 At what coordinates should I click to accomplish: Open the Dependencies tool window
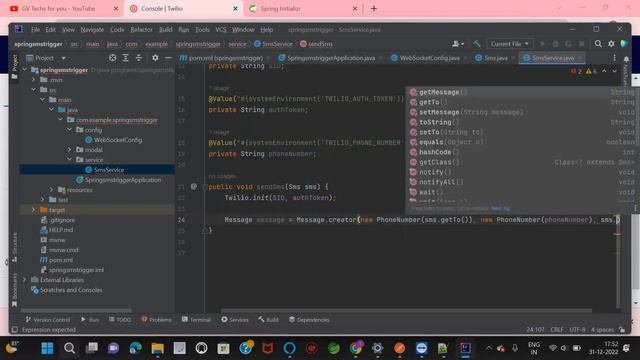click(309, 320)
